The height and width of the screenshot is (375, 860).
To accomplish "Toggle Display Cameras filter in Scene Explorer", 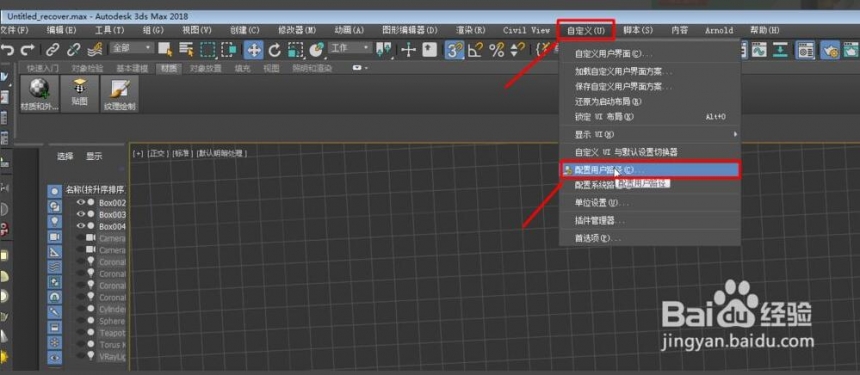I will pyautogui.click(x=54, y=237).
